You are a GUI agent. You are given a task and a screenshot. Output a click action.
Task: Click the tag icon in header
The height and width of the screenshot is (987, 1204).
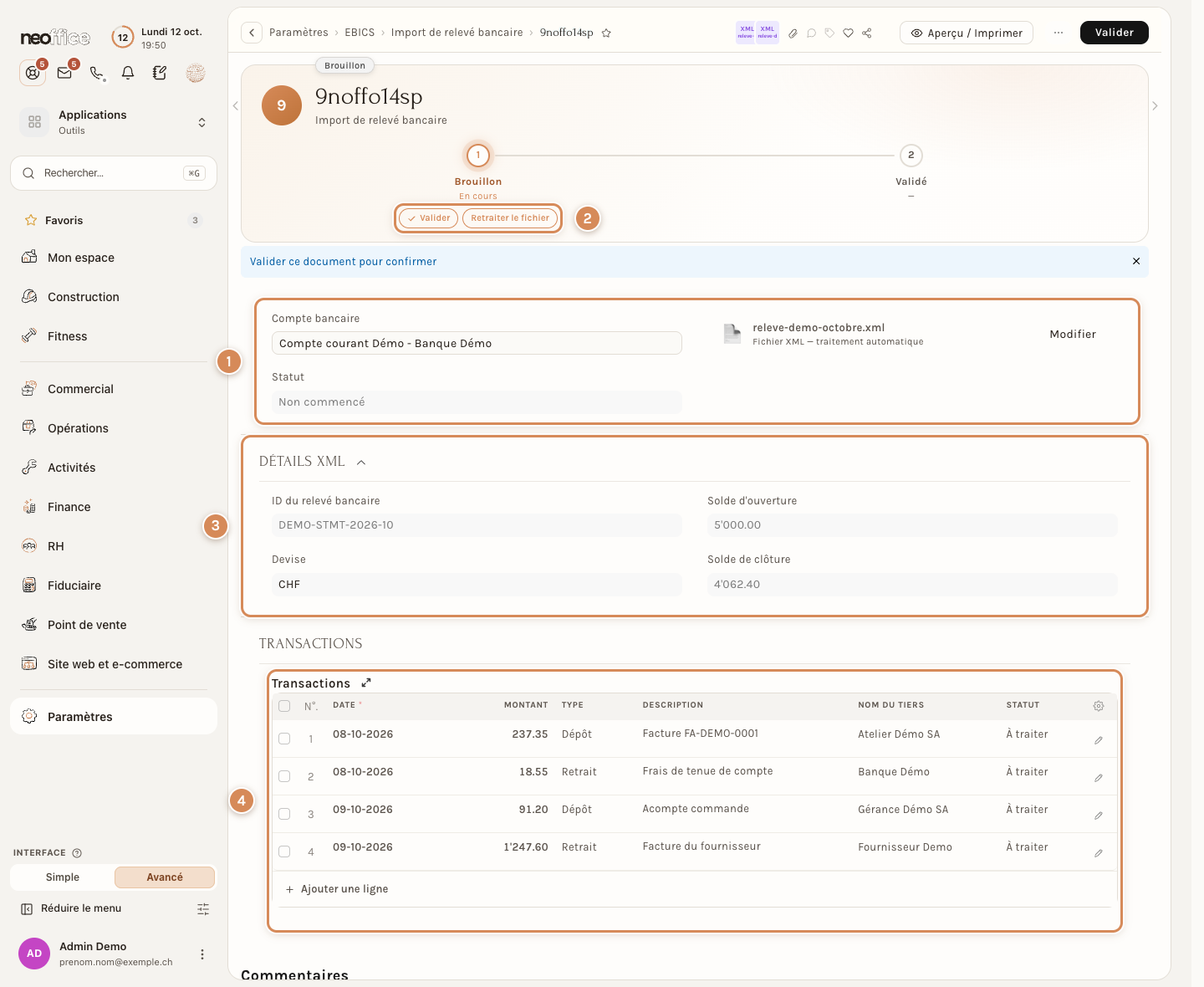[x=829, y=33]
